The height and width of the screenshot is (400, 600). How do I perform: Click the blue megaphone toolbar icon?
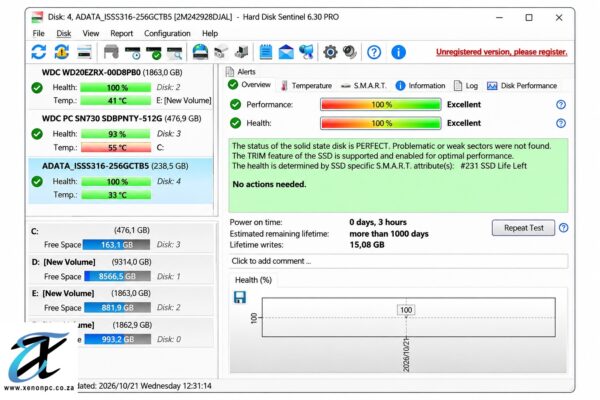[306, 52]
